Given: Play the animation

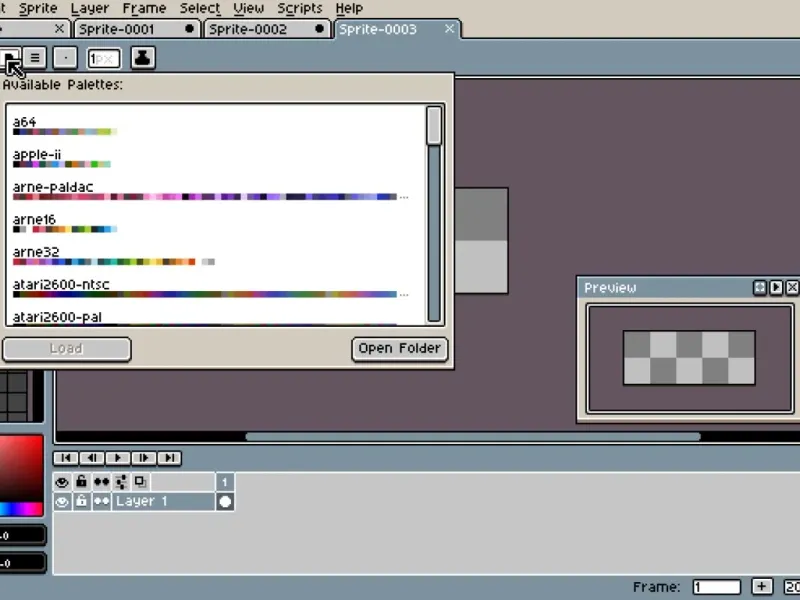Looking at the screenshot, I should [118, 458].
